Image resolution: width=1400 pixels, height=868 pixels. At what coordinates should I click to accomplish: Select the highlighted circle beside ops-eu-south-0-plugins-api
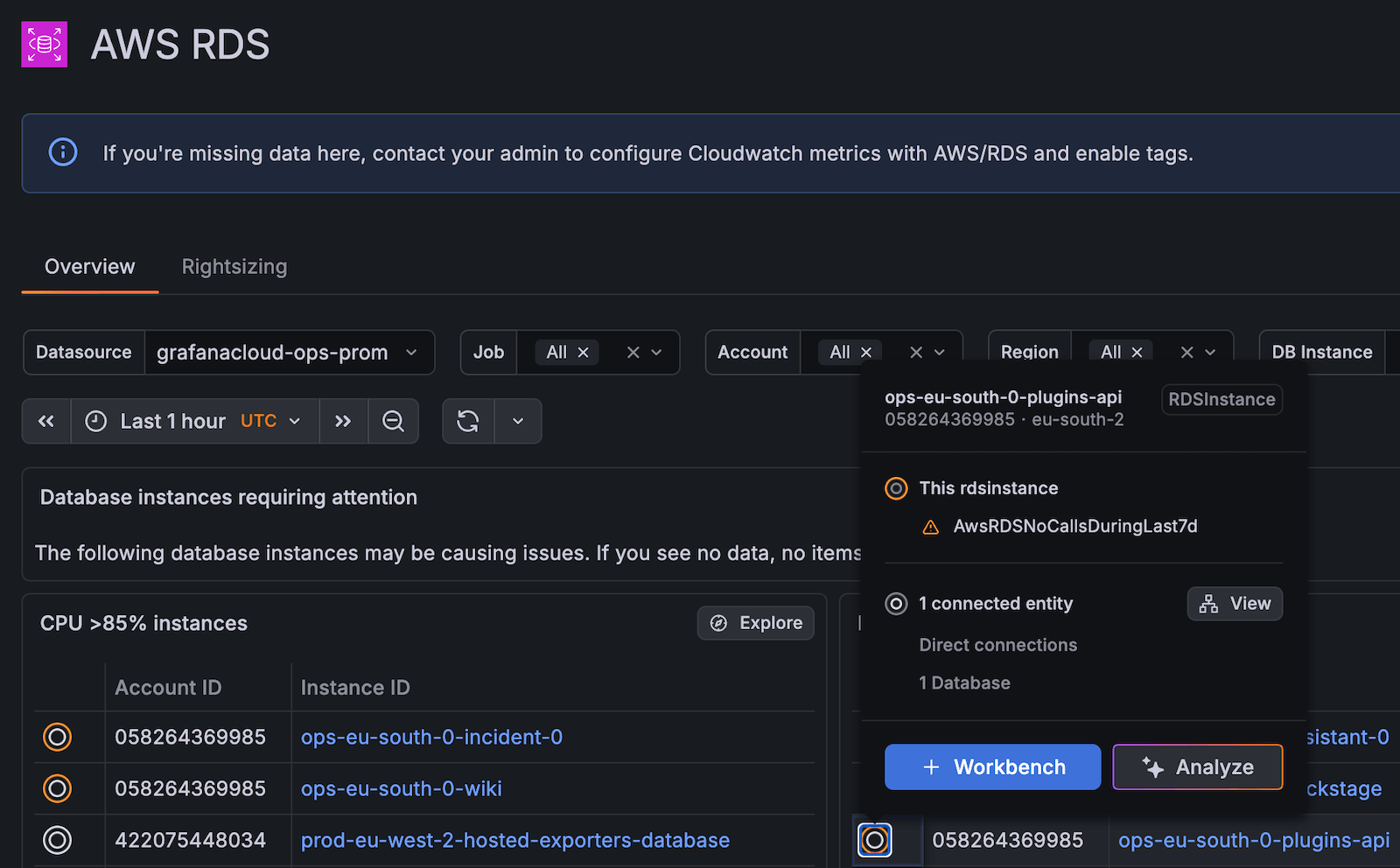pyautogui.click(x=875, y=840)
